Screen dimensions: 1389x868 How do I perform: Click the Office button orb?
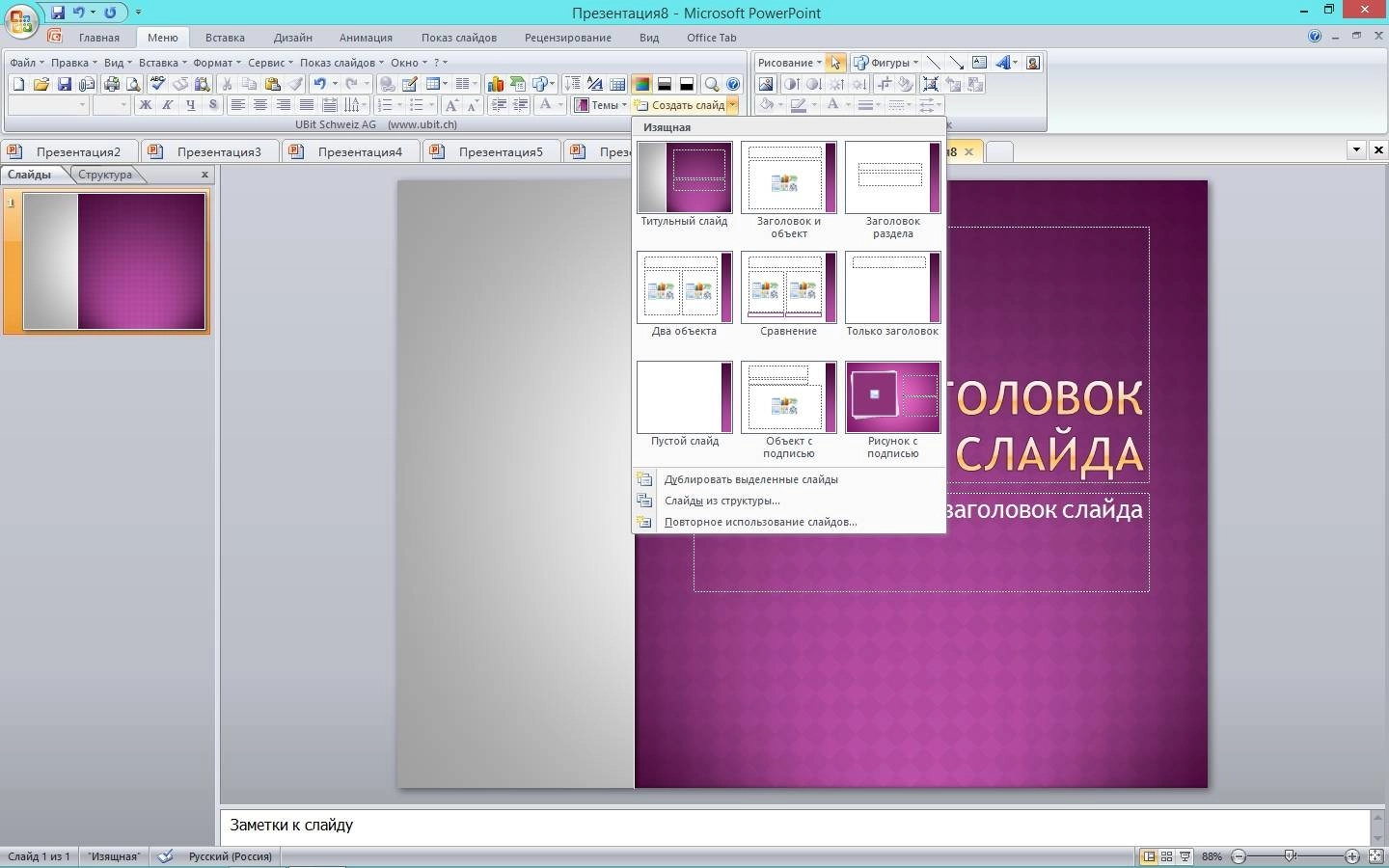21,21
